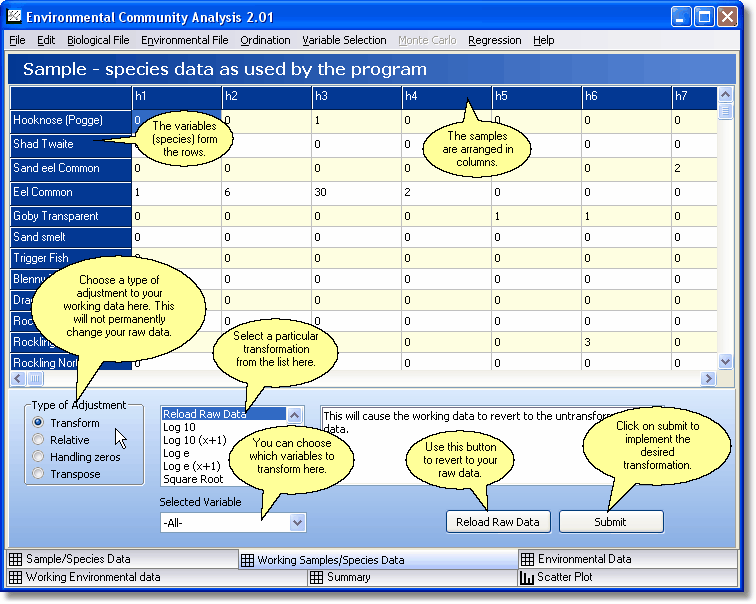Image resolution: width=756 pixels, height=604 pixels.
Task: Open the Regression menu
Action: [495, 40]
